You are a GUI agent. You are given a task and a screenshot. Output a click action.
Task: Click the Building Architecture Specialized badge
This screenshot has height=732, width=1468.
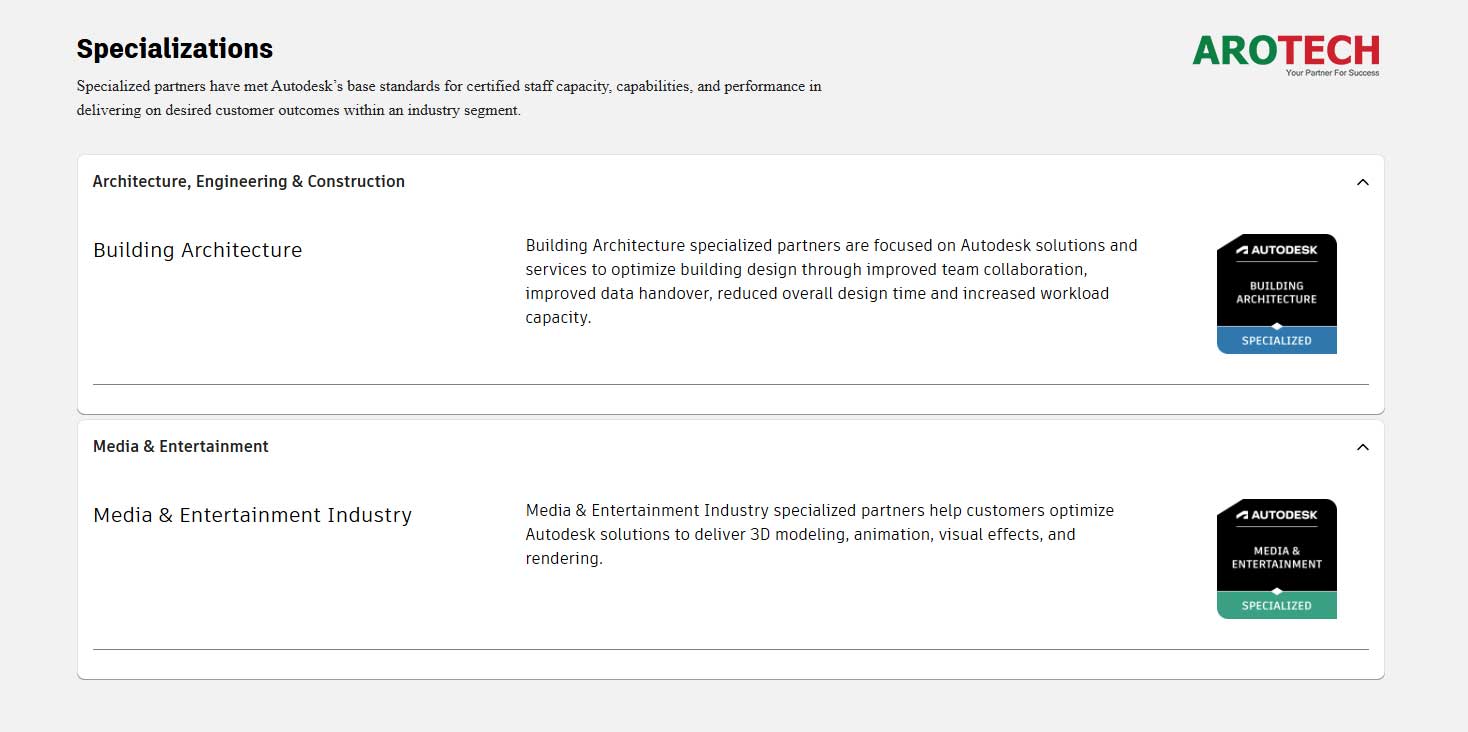click(x=1277, y=294)
